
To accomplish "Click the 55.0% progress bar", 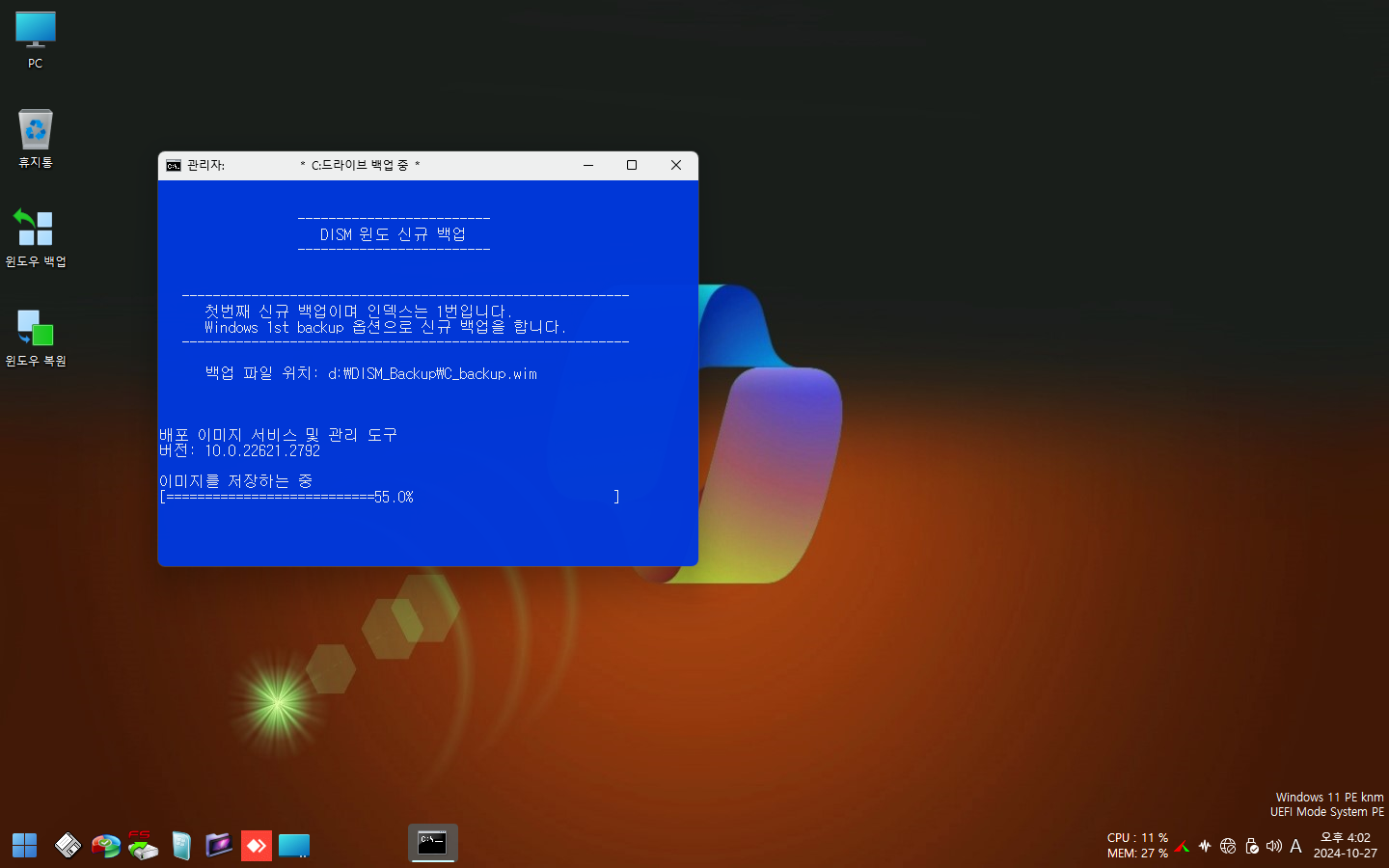I will click(x=390, y=497).
